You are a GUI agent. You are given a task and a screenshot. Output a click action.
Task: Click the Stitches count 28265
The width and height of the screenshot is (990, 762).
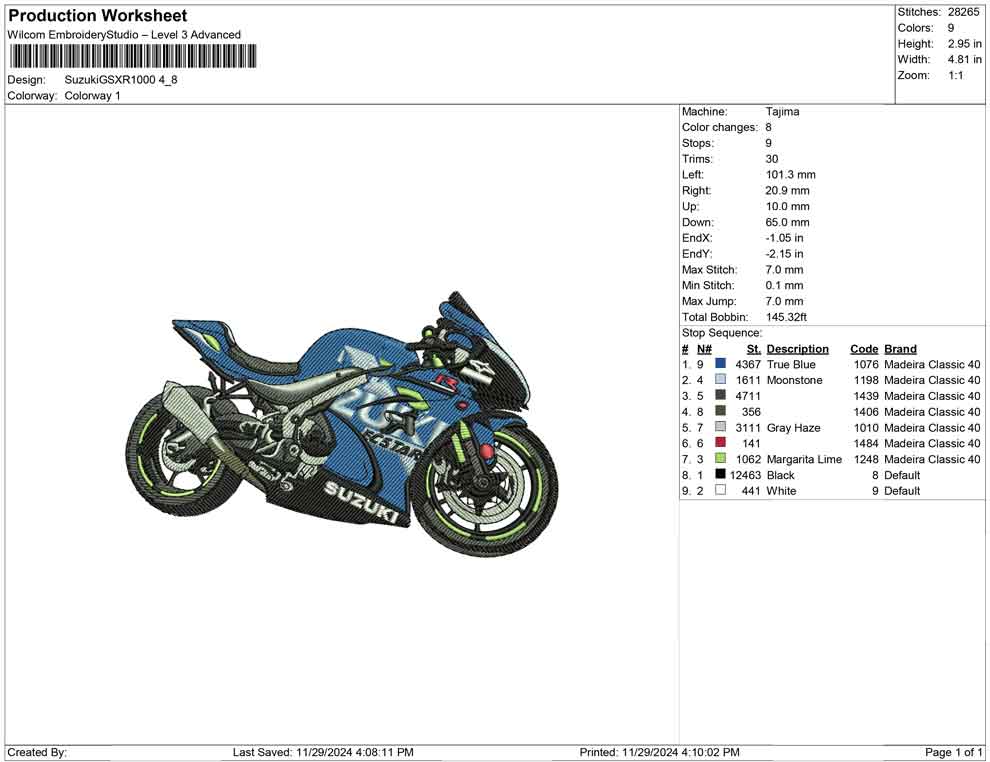(x=963, y=12)
